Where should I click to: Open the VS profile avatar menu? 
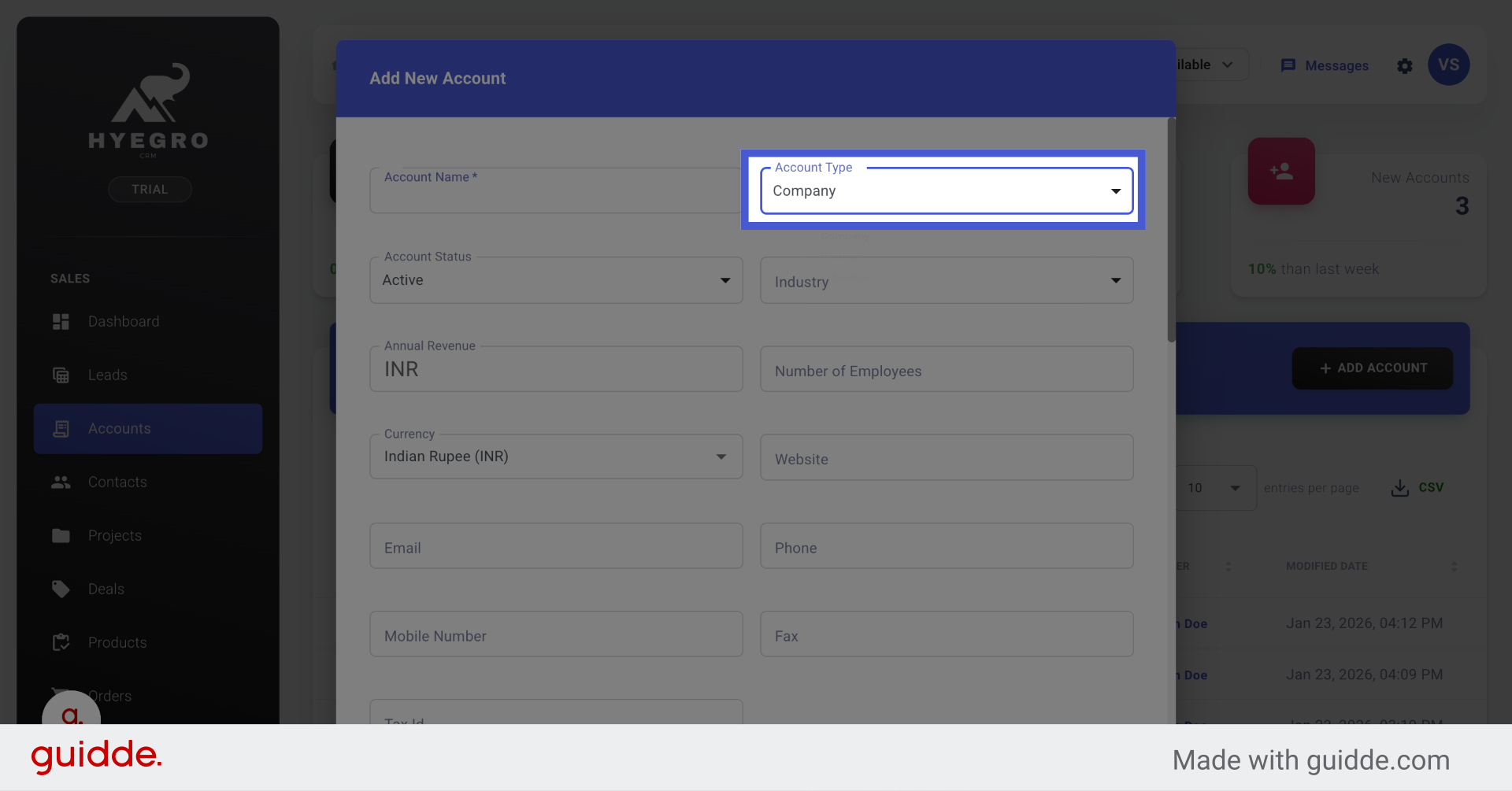(1449, 65)
